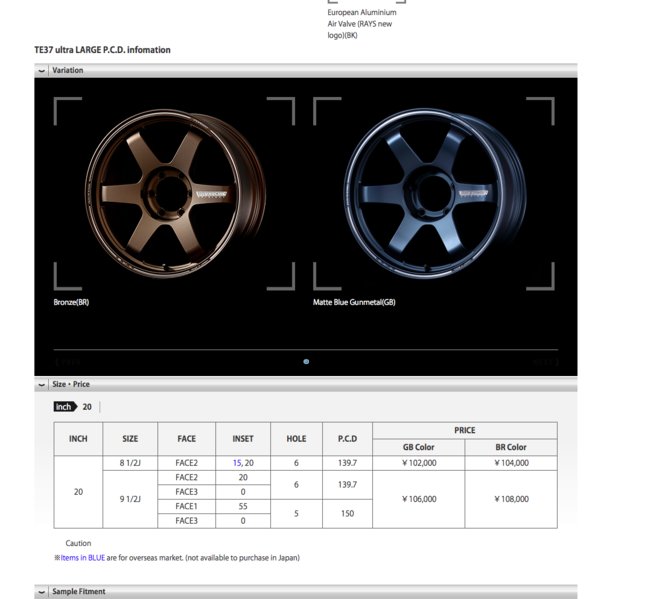Click the P.C.D column header
The image size is (668, 599).
(x=347, y=439)
